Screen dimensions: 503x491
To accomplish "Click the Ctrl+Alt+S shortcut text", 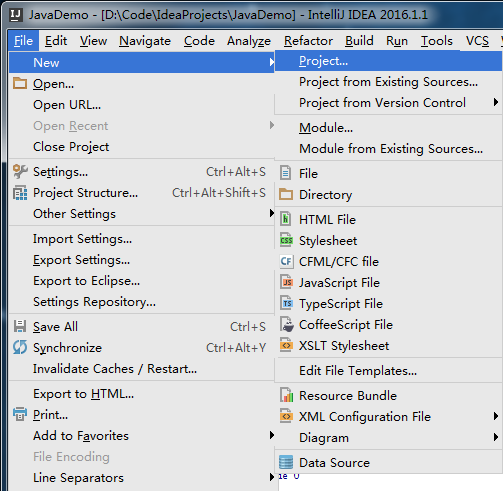I will click(x=236, y=172).
